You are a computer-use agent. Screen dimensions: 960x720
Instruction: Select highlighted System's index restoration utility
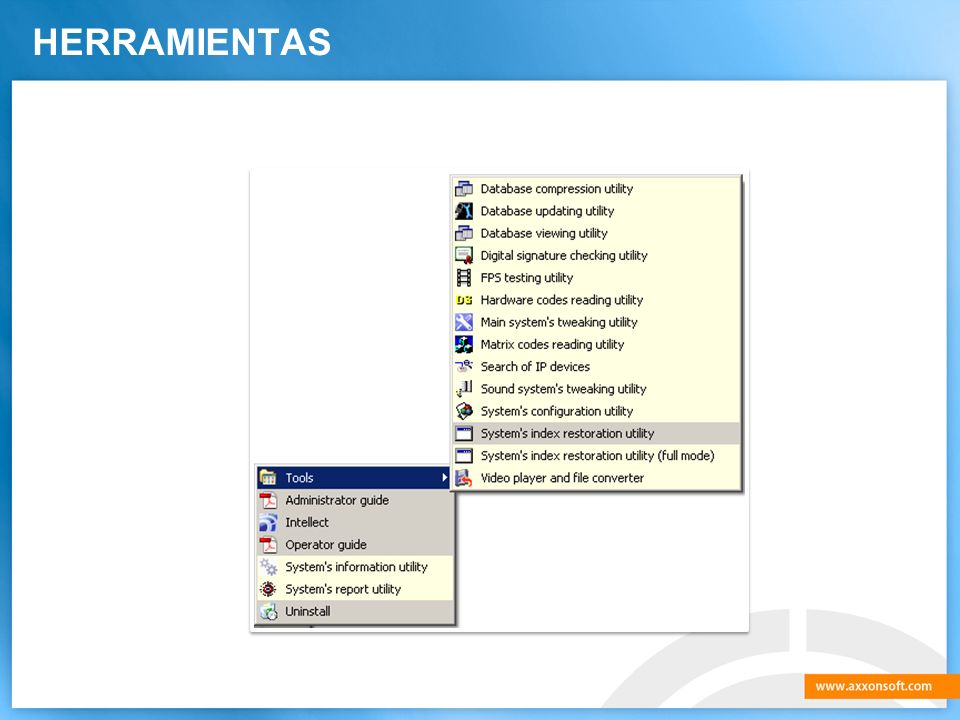[596, 433]
